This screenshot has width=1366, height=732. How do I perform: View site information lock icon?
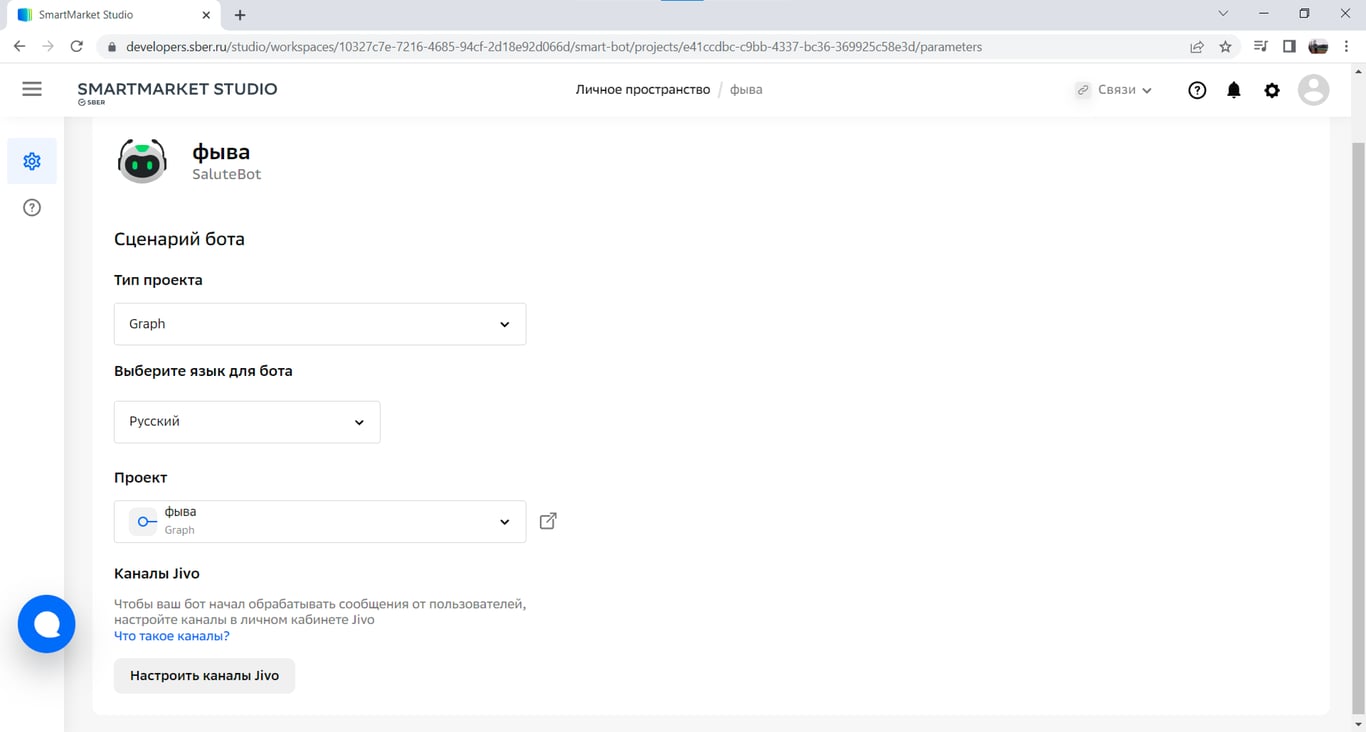tap(110, 46)
